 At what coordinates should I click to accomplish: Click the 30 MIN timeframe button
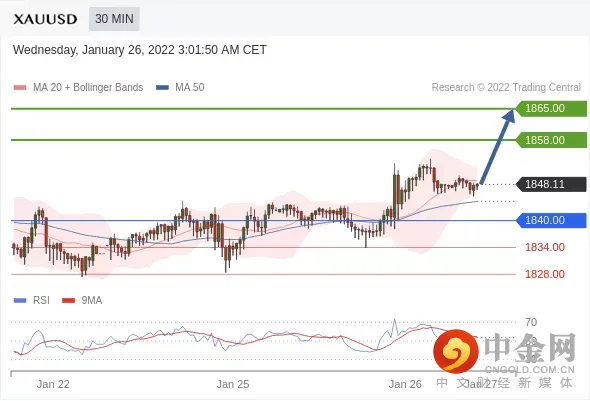(x=114, y=19)
